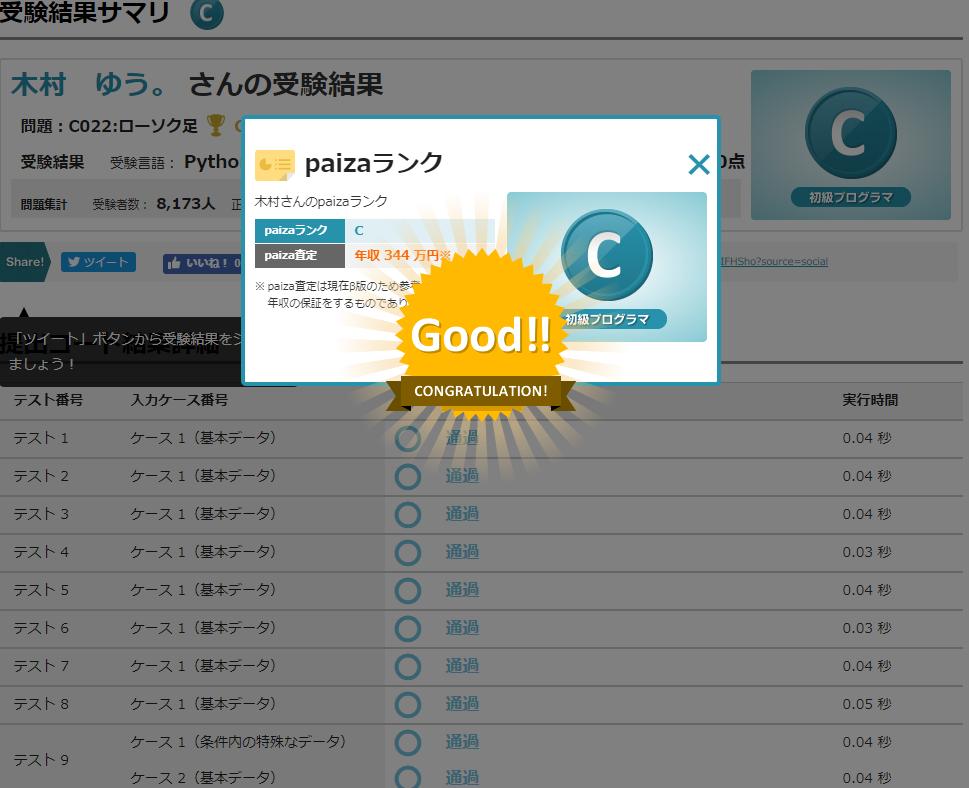Click 0.05 秒 execution time value

click(867, 704)
